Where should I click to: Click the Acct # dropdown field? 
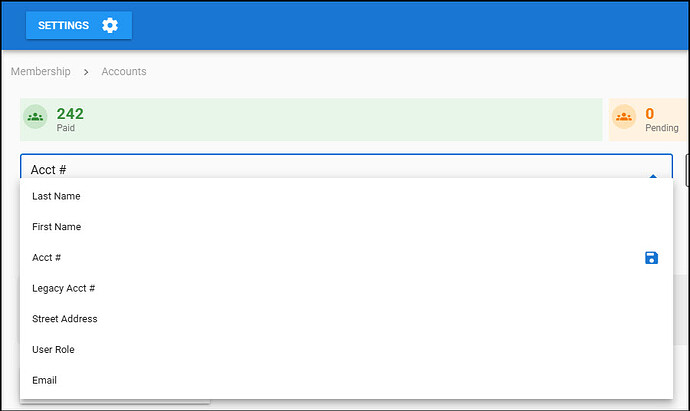pos(330,169)
